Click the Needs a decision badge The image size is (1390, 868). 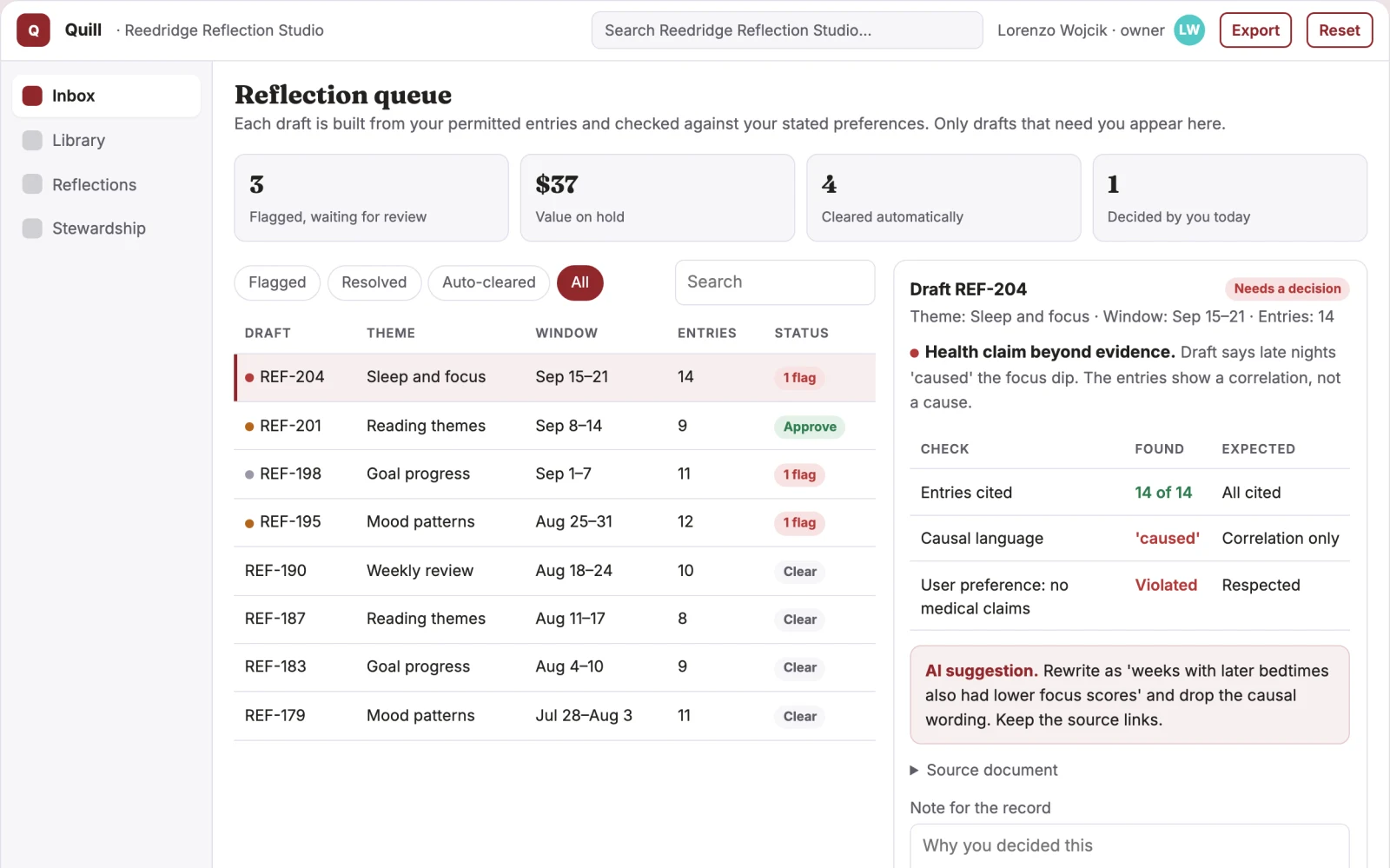1287,288
